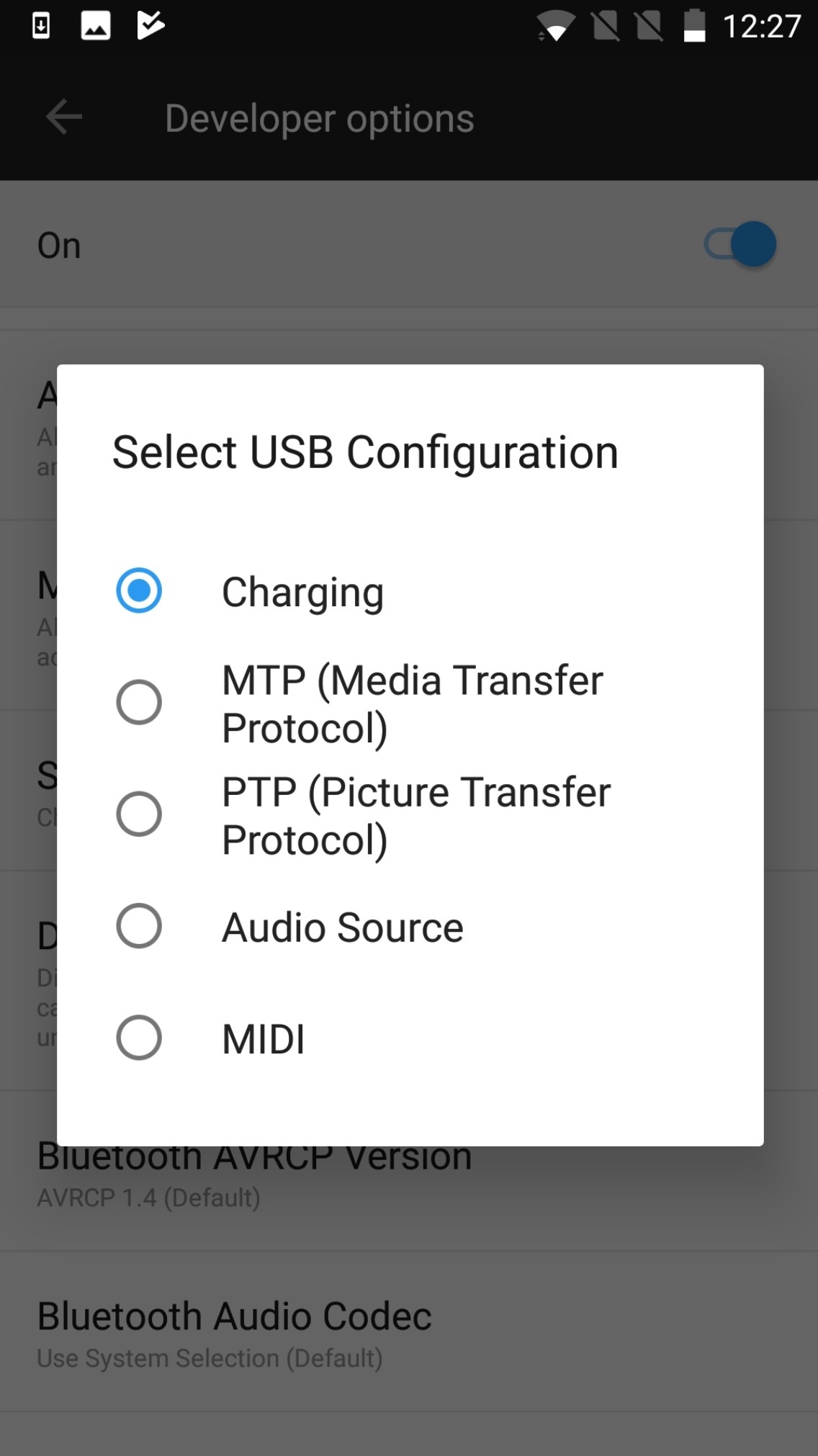This screenshot has height=1456, width=818.
Task: Tap the Developer options header title
Action: 319,118
